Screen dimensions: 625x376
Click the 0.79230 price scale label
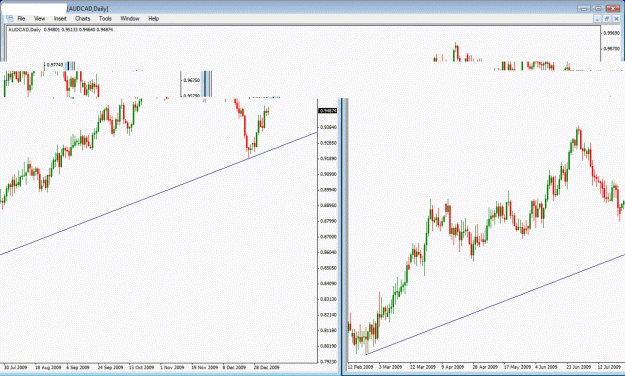click(328, 362)
